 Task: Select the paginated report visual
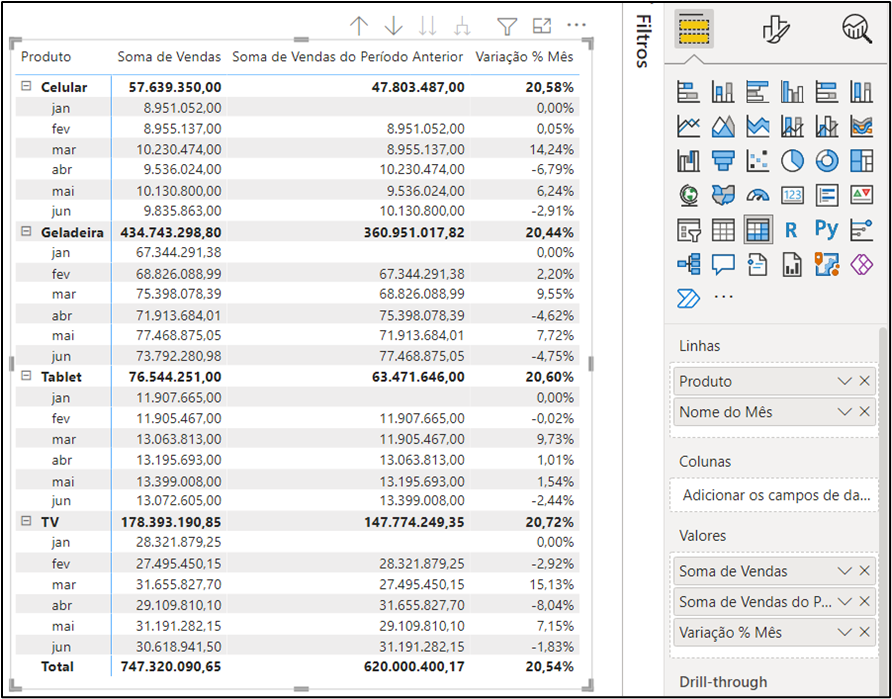pos(792,264)
